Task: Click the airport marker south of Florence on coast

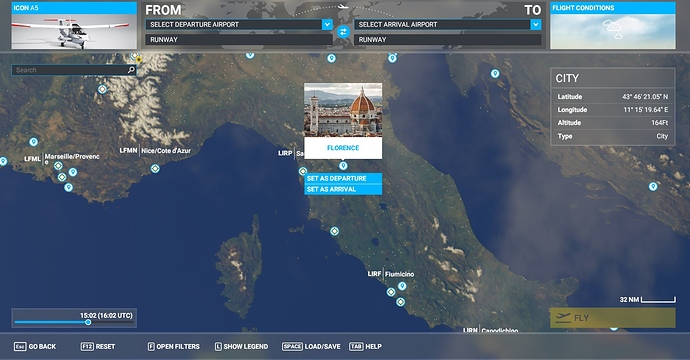Action: pyautogui.click(x=334, y=231)
